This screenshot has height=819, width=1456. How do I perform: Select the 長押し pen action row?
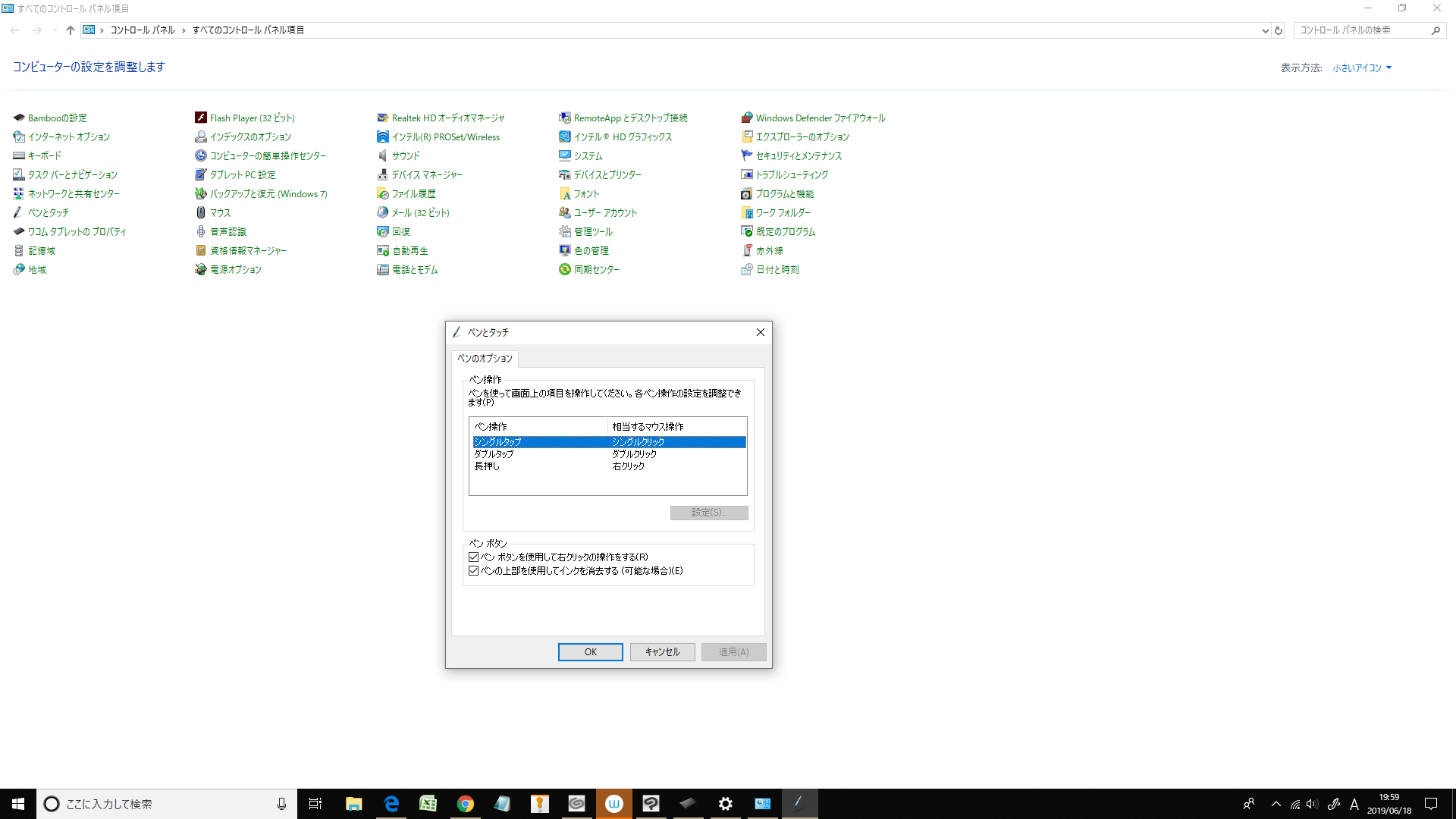(487, 466)
